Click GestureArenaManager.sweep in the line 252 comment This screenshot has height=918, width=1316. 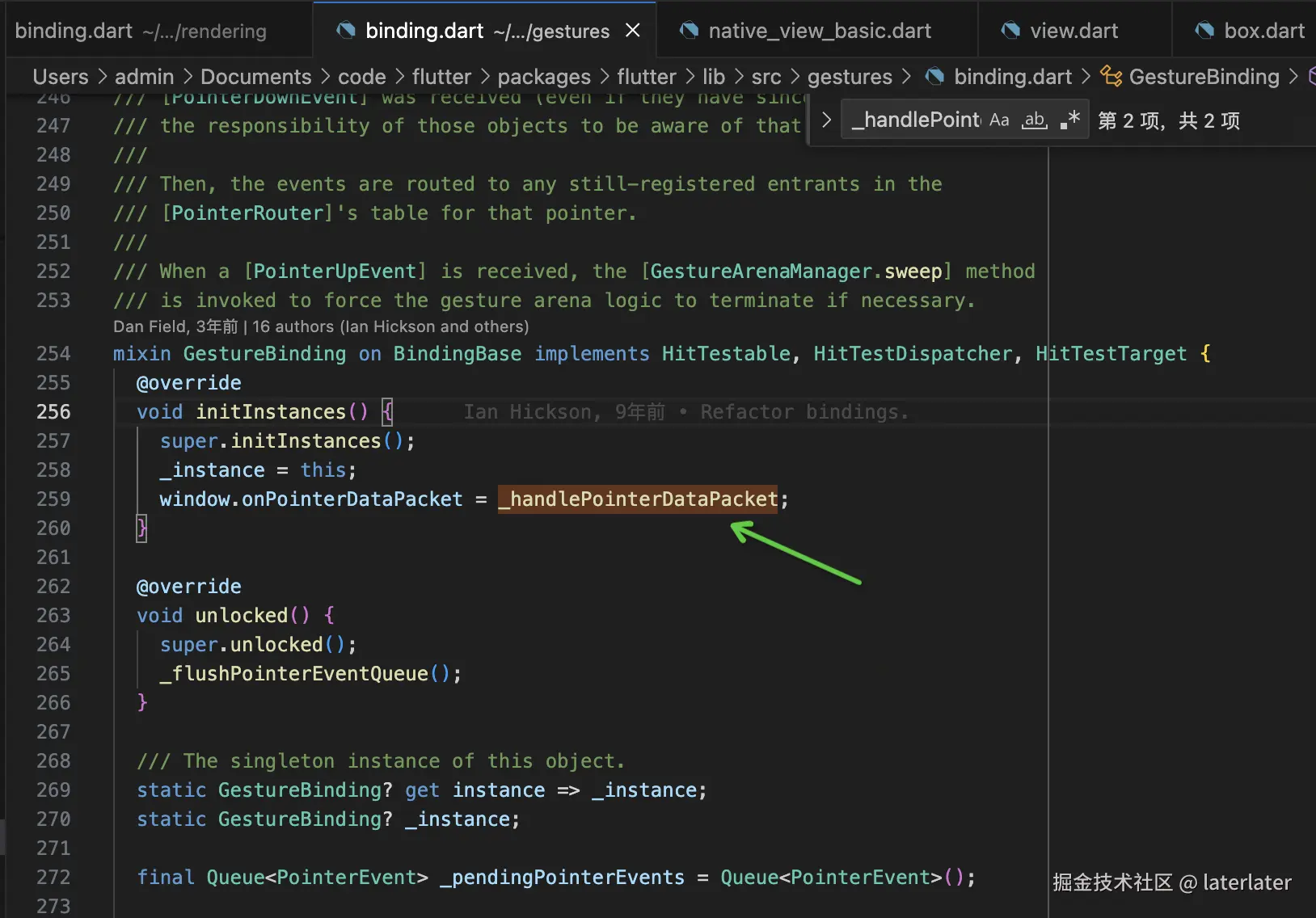pyautogui.click(x=796, y=272)
